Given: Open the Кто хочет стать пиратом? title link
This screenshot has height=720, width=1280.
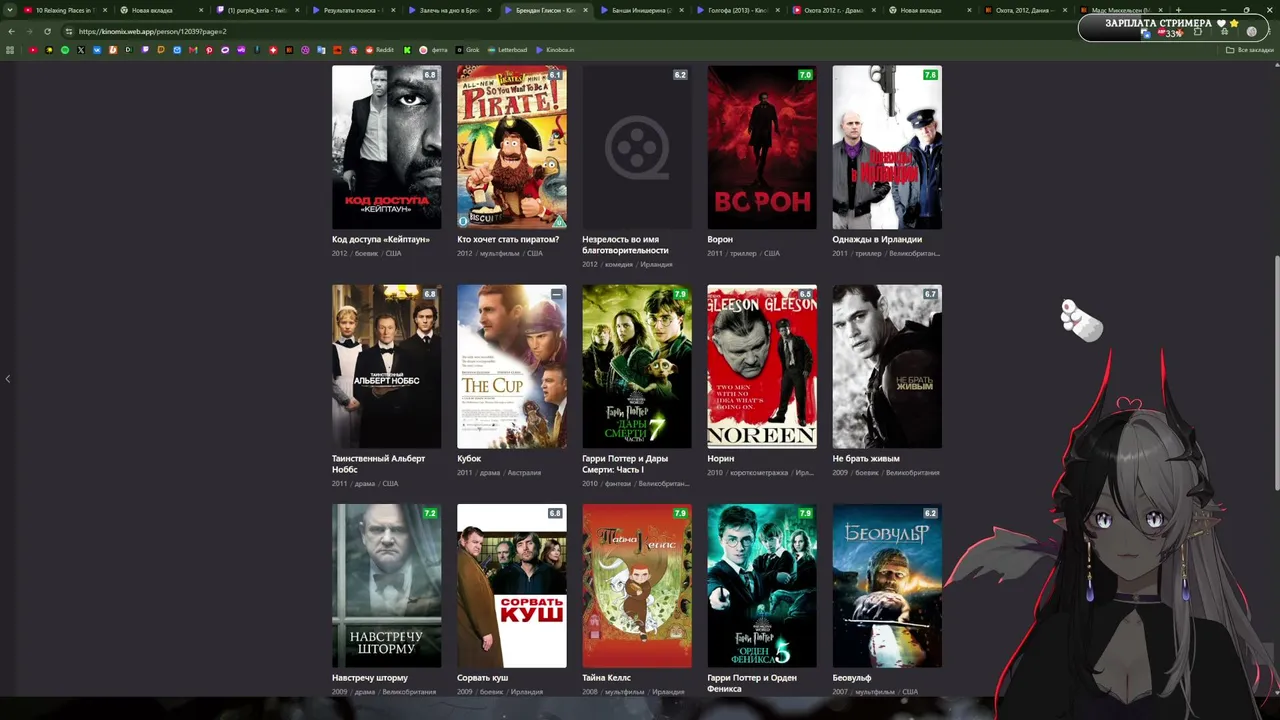Looking at the screenshot, I should [508, 240].
